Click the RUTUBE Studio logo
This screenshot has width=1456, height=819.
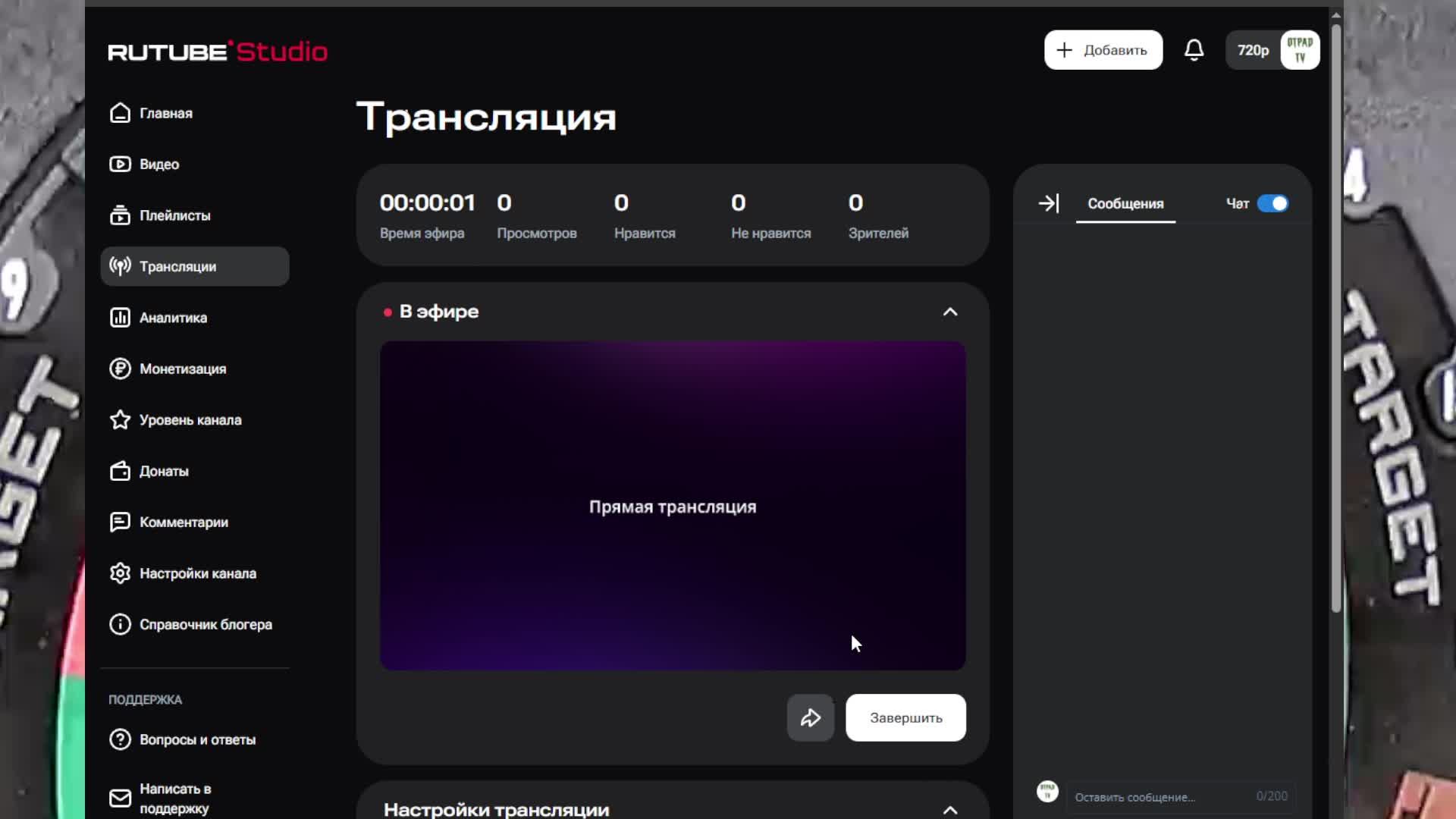click(x=218, y=52)
